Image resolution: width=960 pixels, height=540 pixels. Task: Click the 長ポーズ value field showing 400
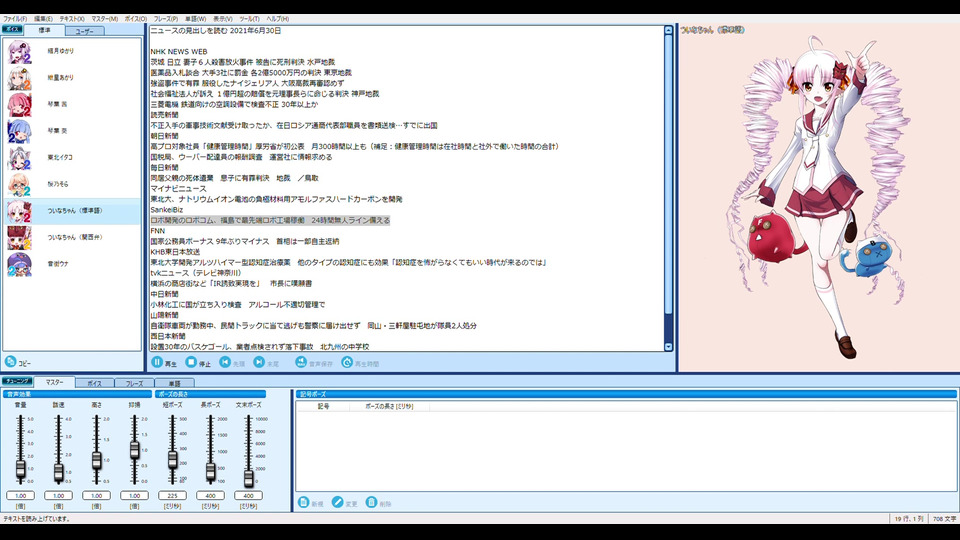point(210,495)
